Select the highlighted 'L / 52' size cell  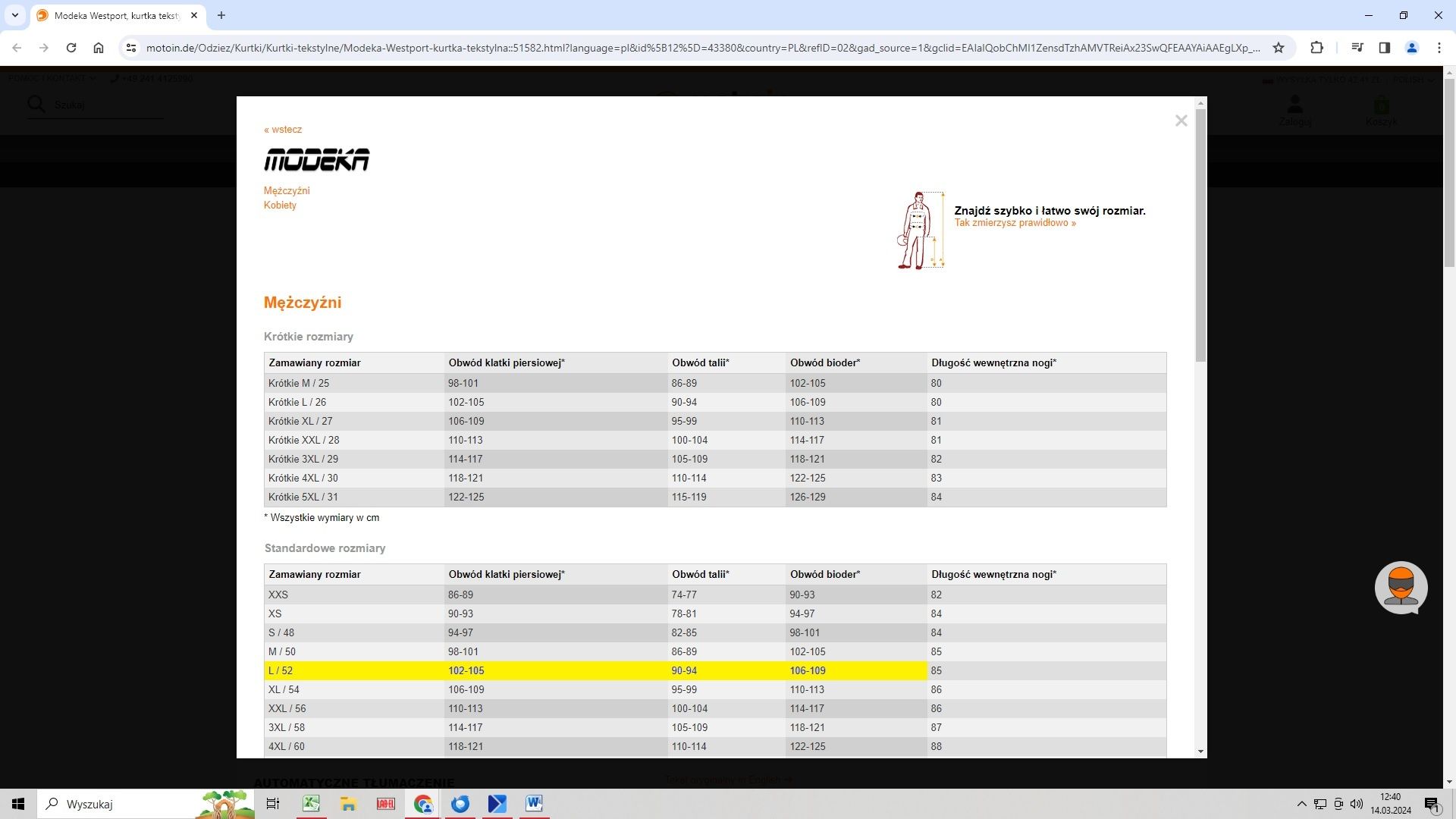354,671
